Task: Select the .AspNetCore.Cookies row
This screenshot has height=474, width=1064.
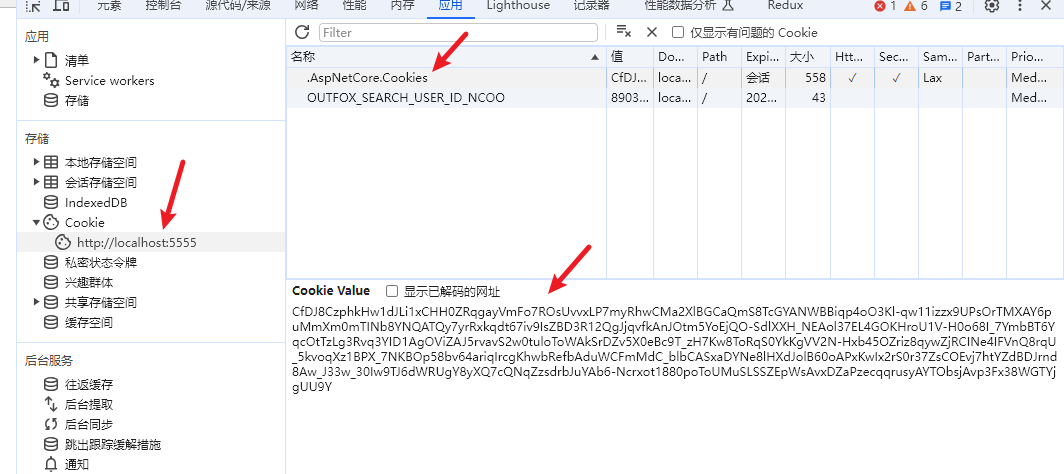Action: click(x=367, y=77)
